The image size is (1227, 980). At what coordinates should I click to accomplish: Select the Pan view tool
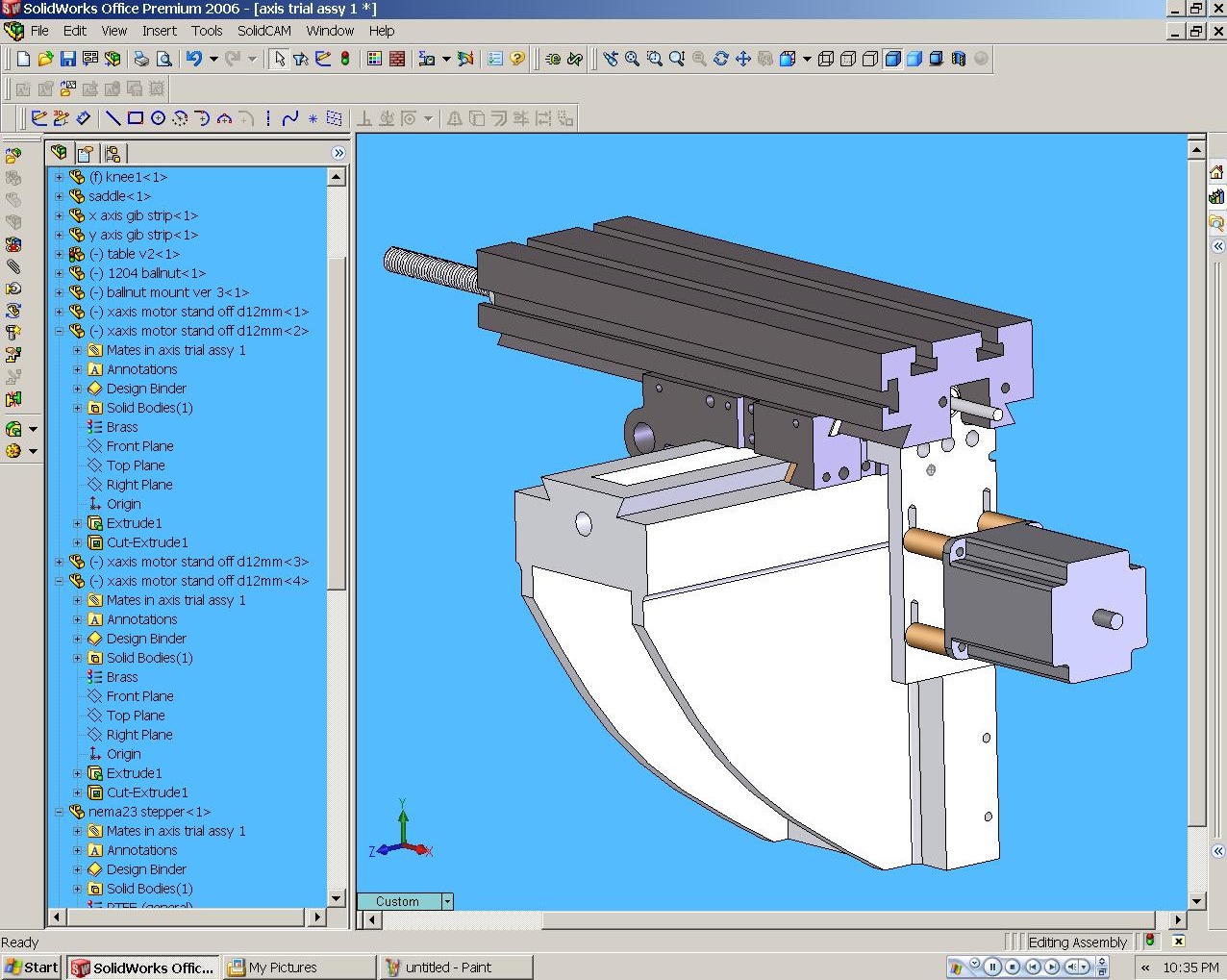[x=742, y=59]
